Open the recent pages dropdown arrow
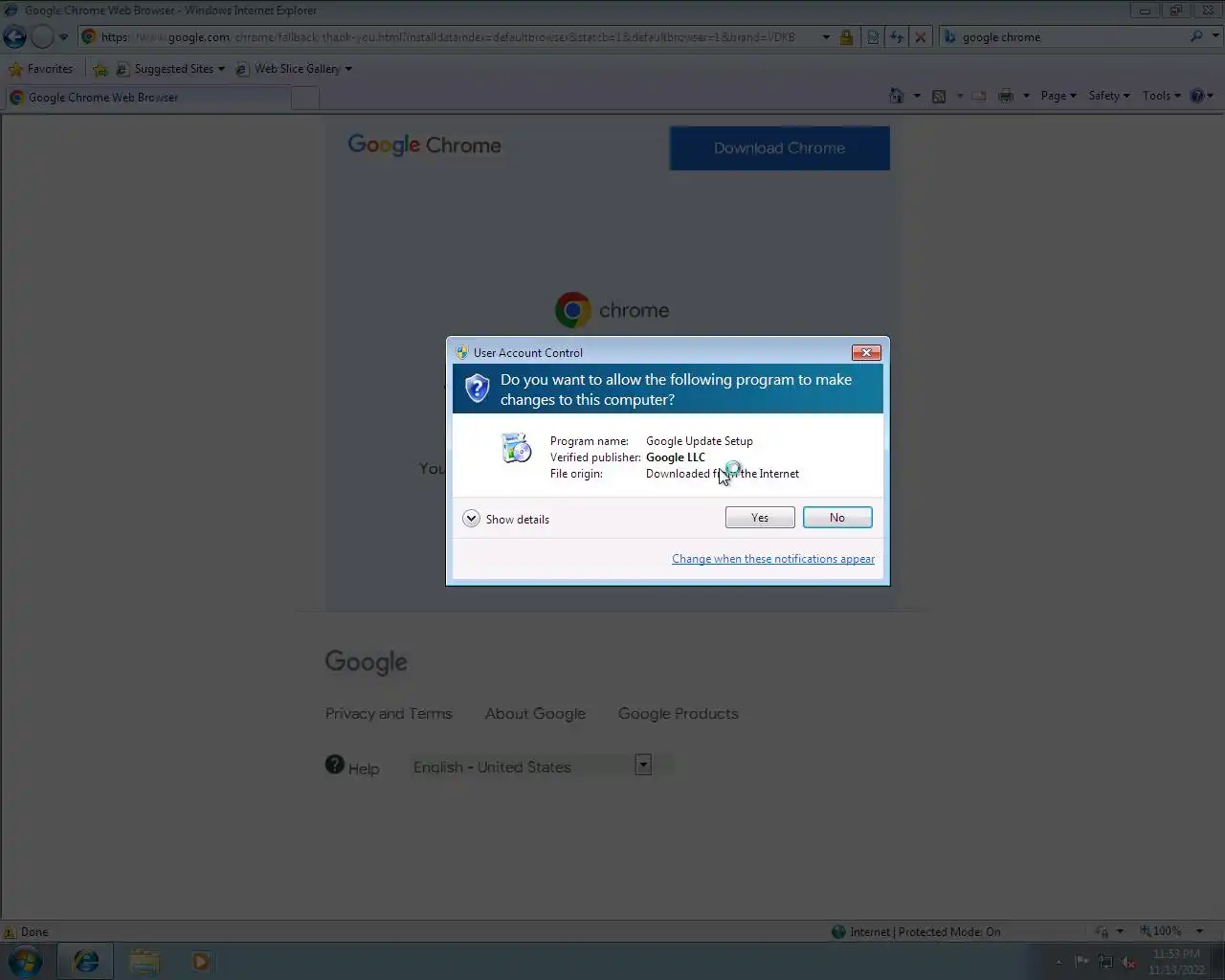This screenshot has width=1225, height=980. (63, 37)
